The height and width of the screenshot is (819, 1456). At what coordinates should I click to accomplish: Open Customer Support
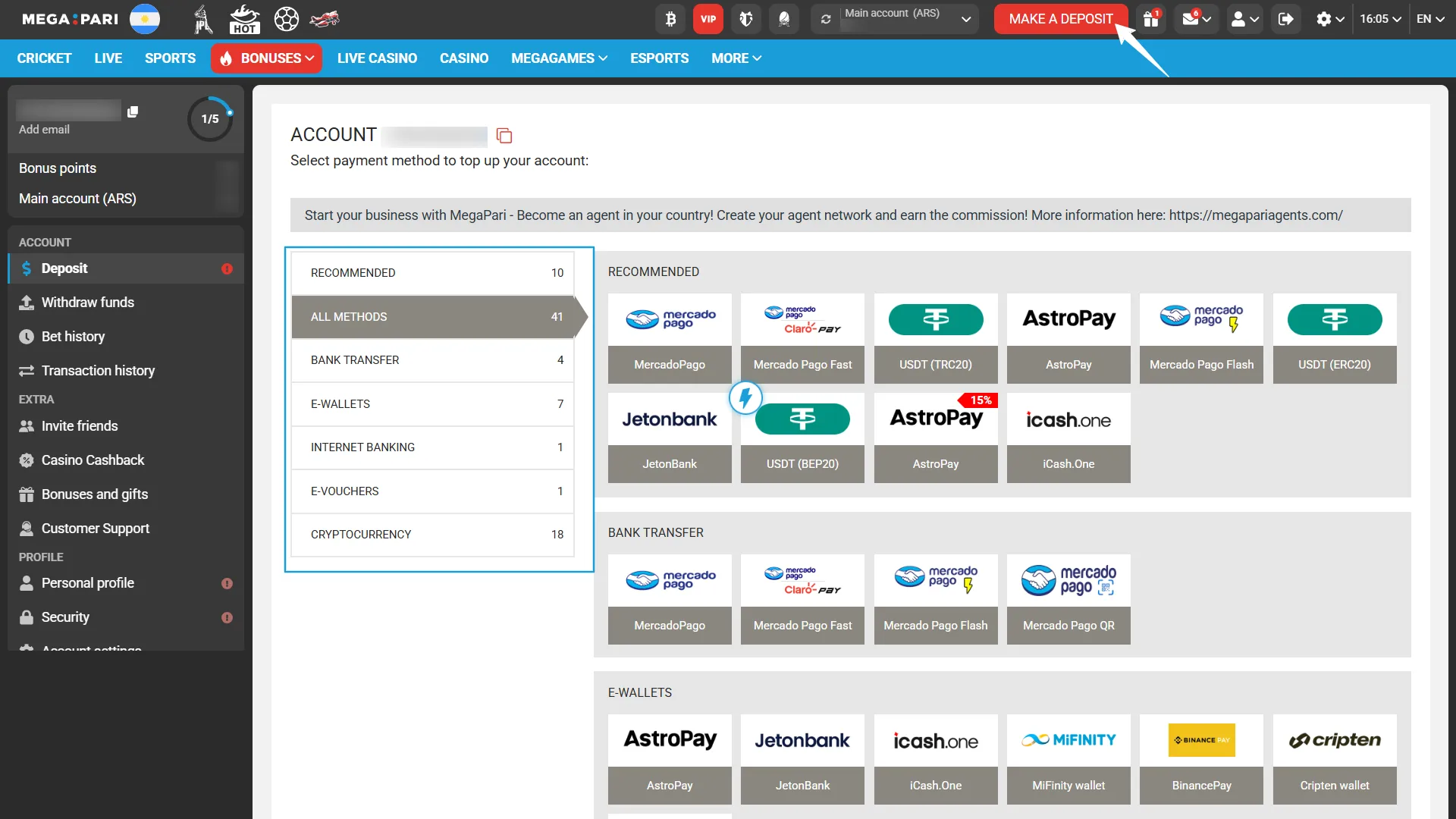click(x=125, y=529)
